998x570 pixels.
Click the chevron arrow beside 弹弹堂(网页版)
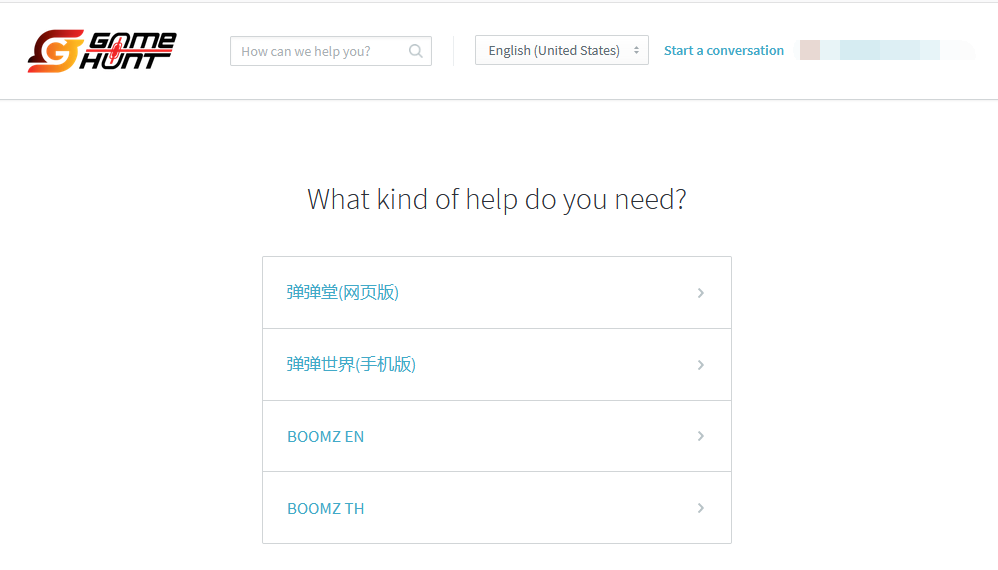[x=700, y=293]
